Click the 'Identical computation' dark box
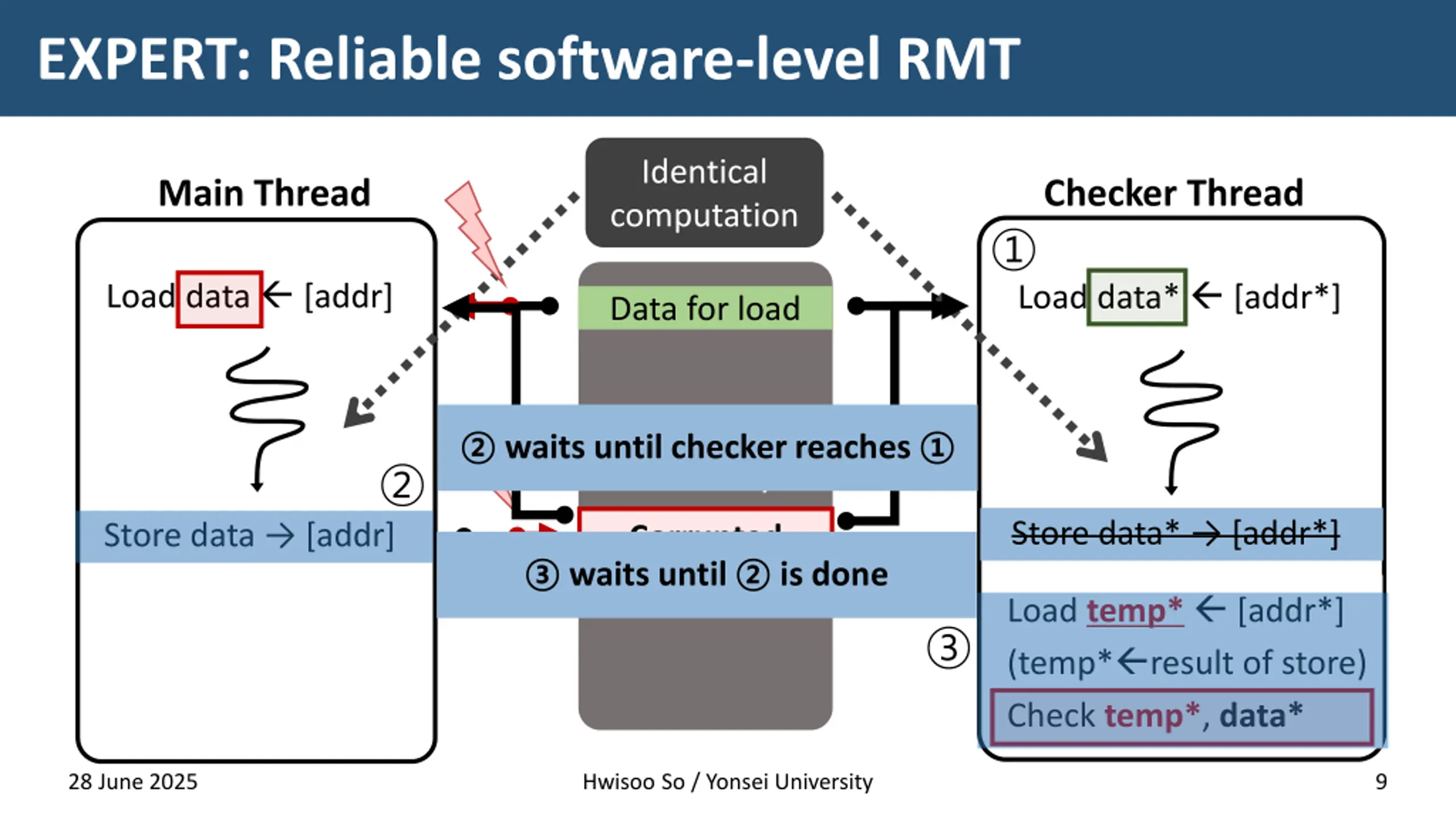Viewport: 1456px width, 819px height. tap(704, 192)
